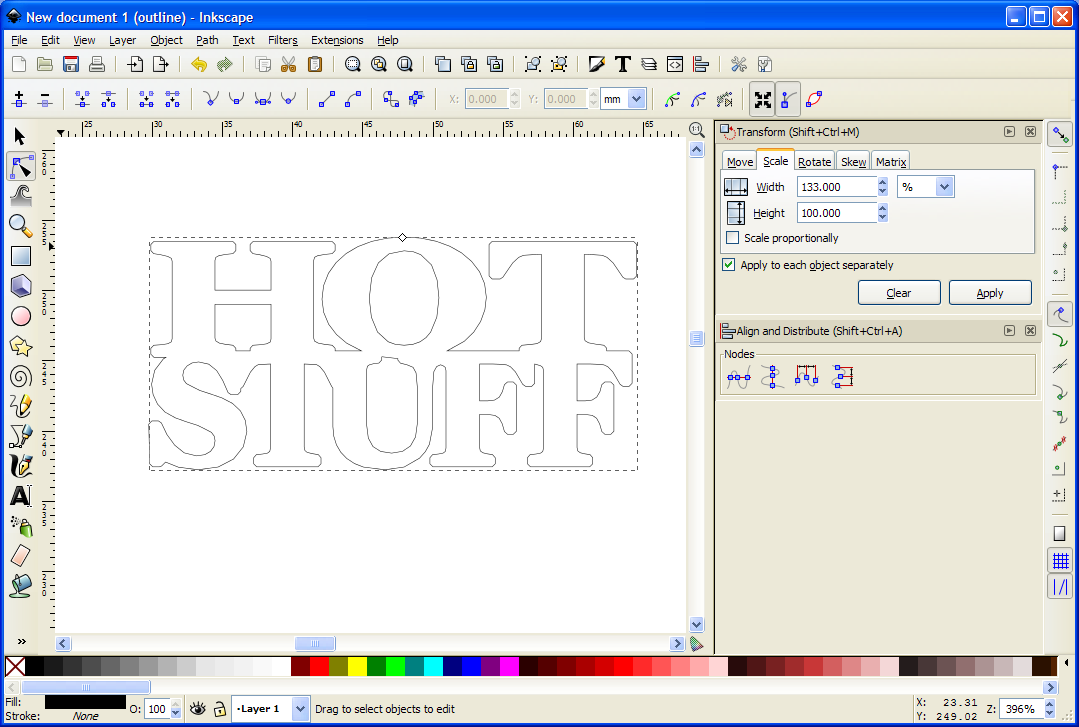The width and height of the screenshot is (1079, 727).
Task: Select the Selector arrow tool
Action: pyautogui.click(x=20, y=136)
